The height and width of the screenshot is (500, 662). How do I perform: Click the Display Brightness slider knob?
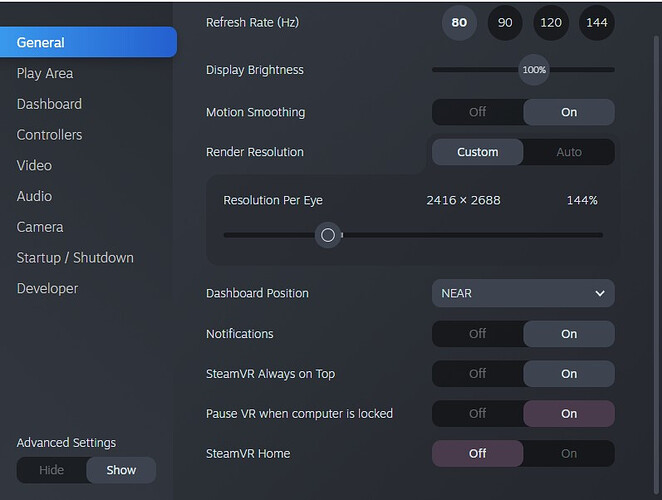[x=534, y=70]
